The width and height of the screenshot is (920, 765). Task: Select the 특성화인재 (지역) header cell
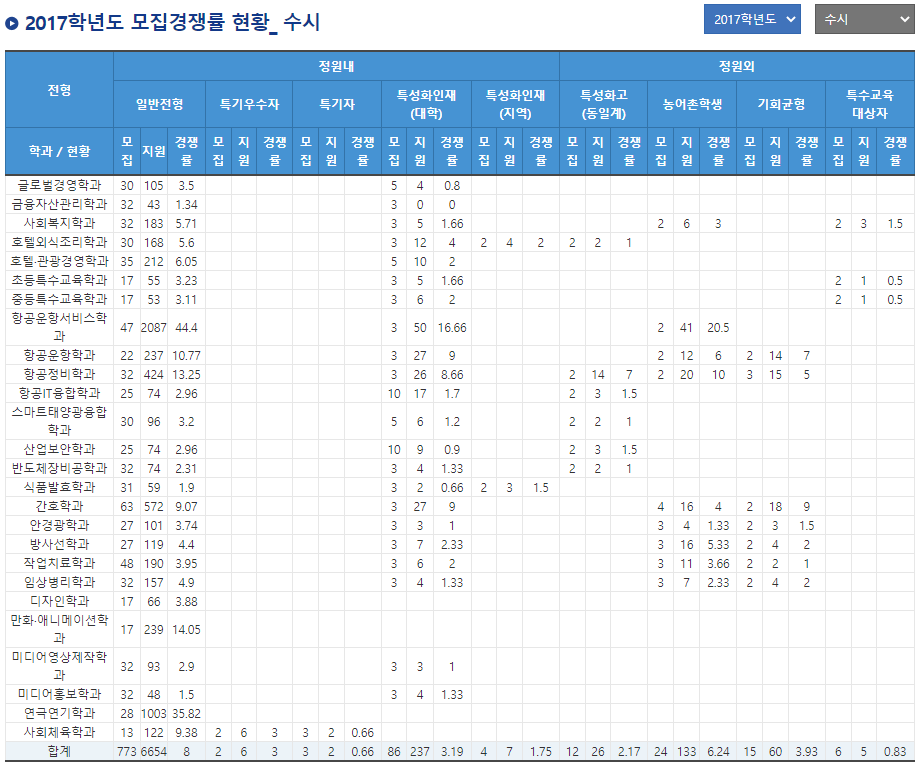coord(515,104)
